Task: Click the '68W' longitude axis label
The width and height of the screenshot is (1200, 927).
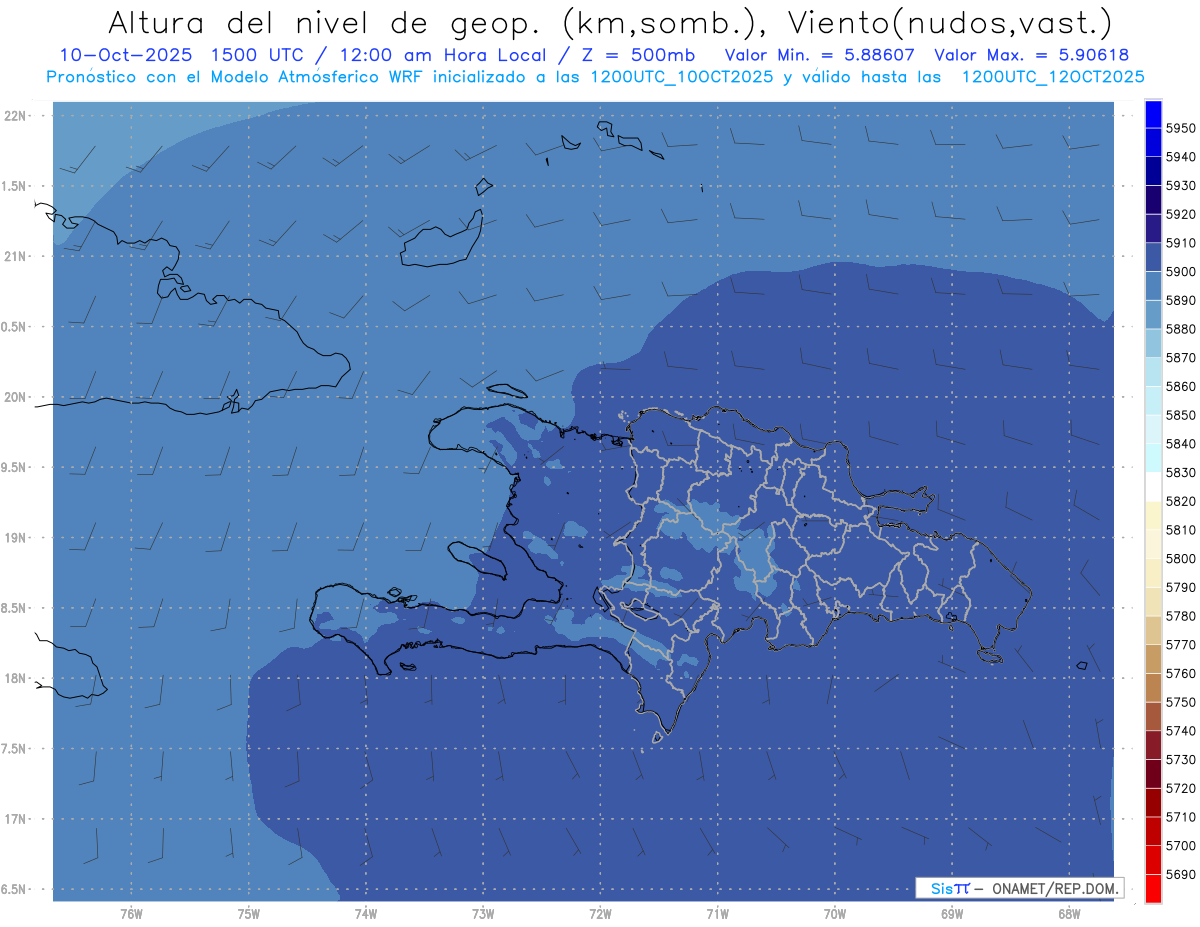Action: point(1069,913)
